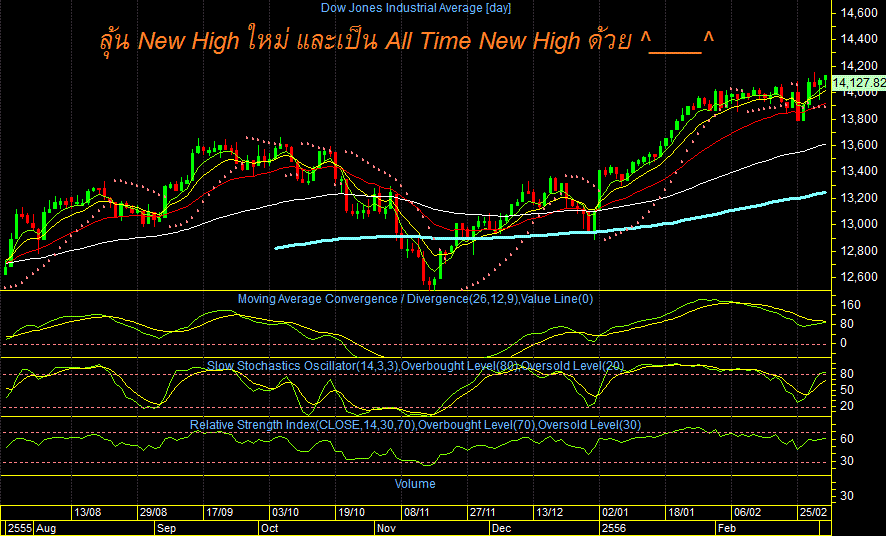Click the 2555 year label

pyautogui.click(x=20, y=529)
